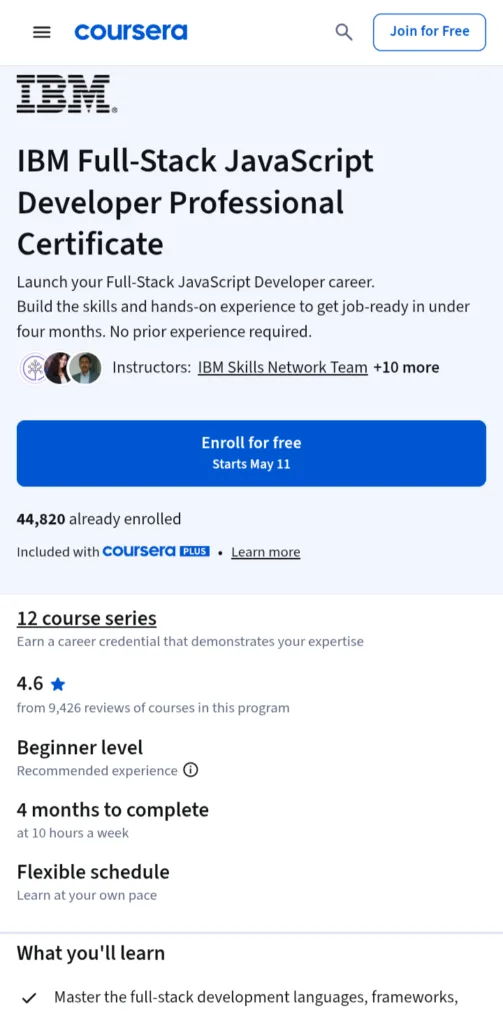Open the Coursera home logo

(x=131, y=31)
